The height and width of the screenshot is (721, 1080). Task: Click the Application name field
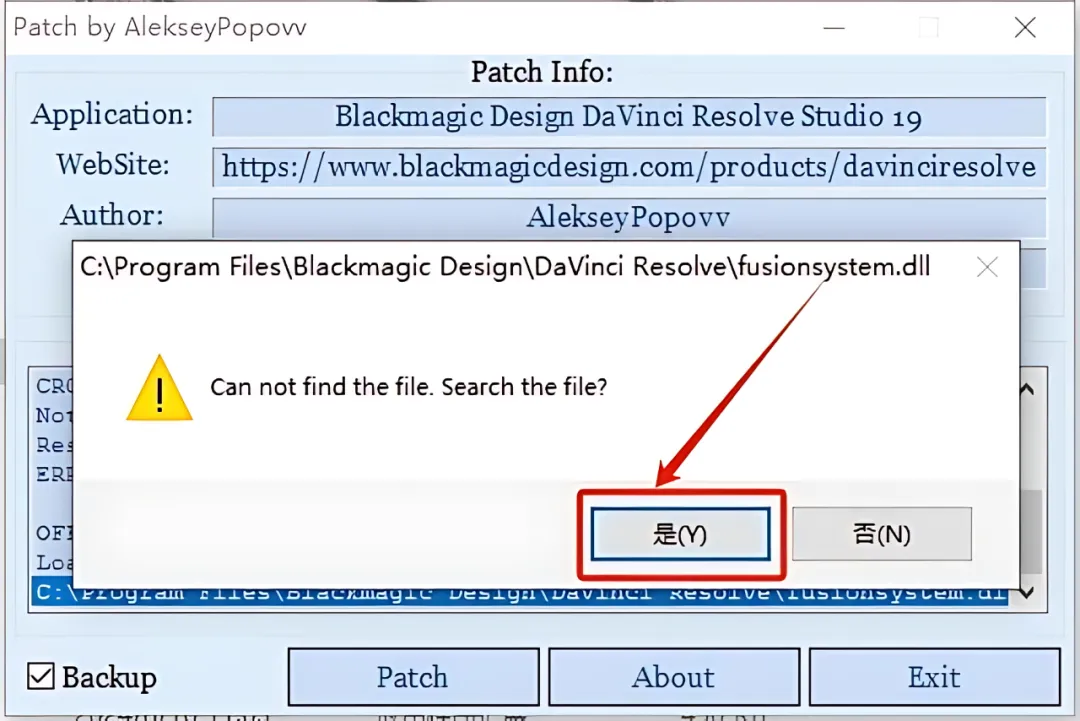click(629, 116)
